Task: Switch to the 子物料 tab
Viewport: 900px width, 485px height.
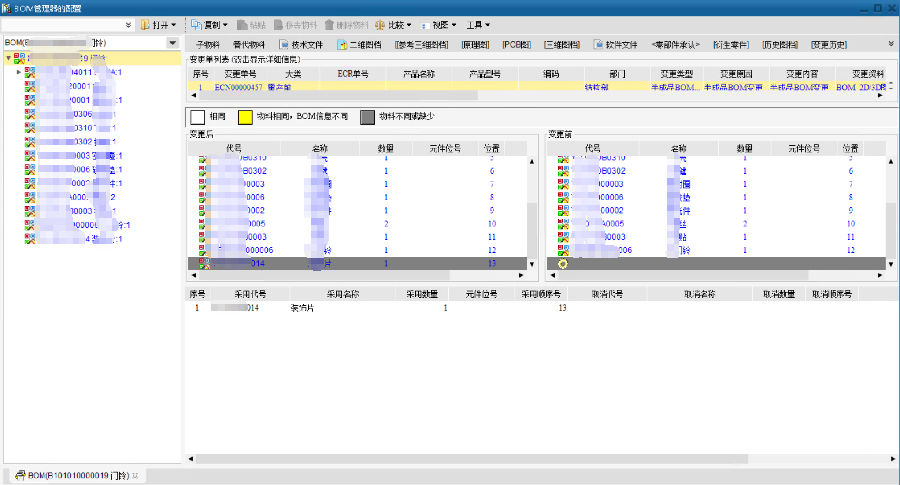Action: [207, 44]
